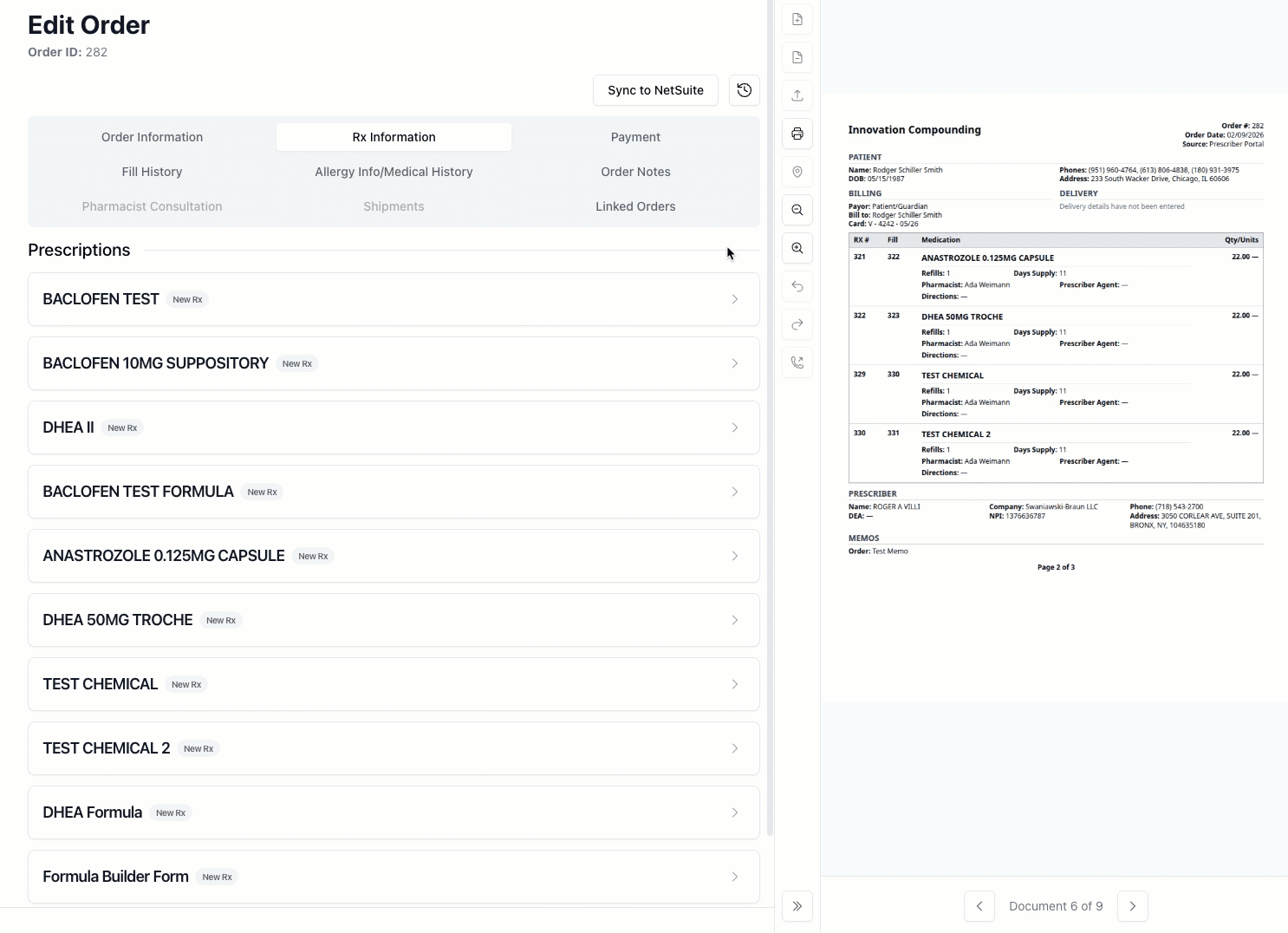Select the location pin icon
This screenshot has width=1288, height=933.
pos(797,172)
